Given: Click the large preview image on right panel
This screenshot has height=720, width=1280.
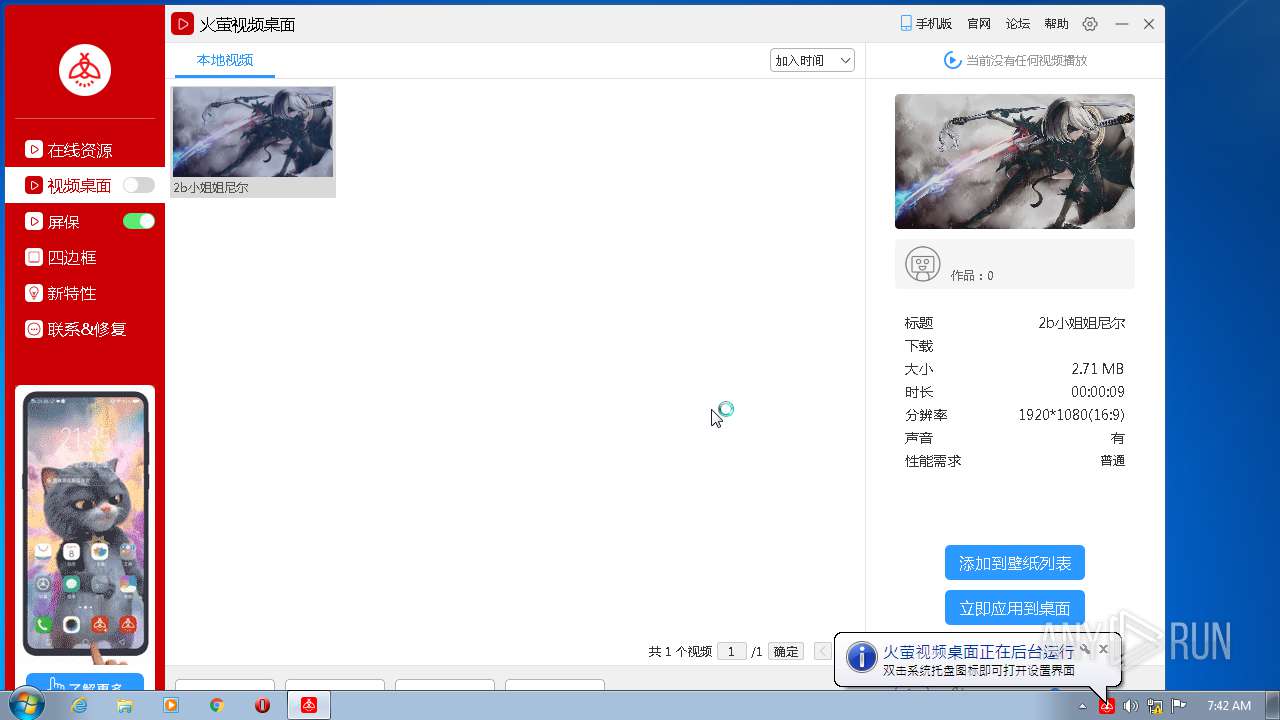Looking at the screenshot, I should pyautogui.click(x=1015, y=161).
